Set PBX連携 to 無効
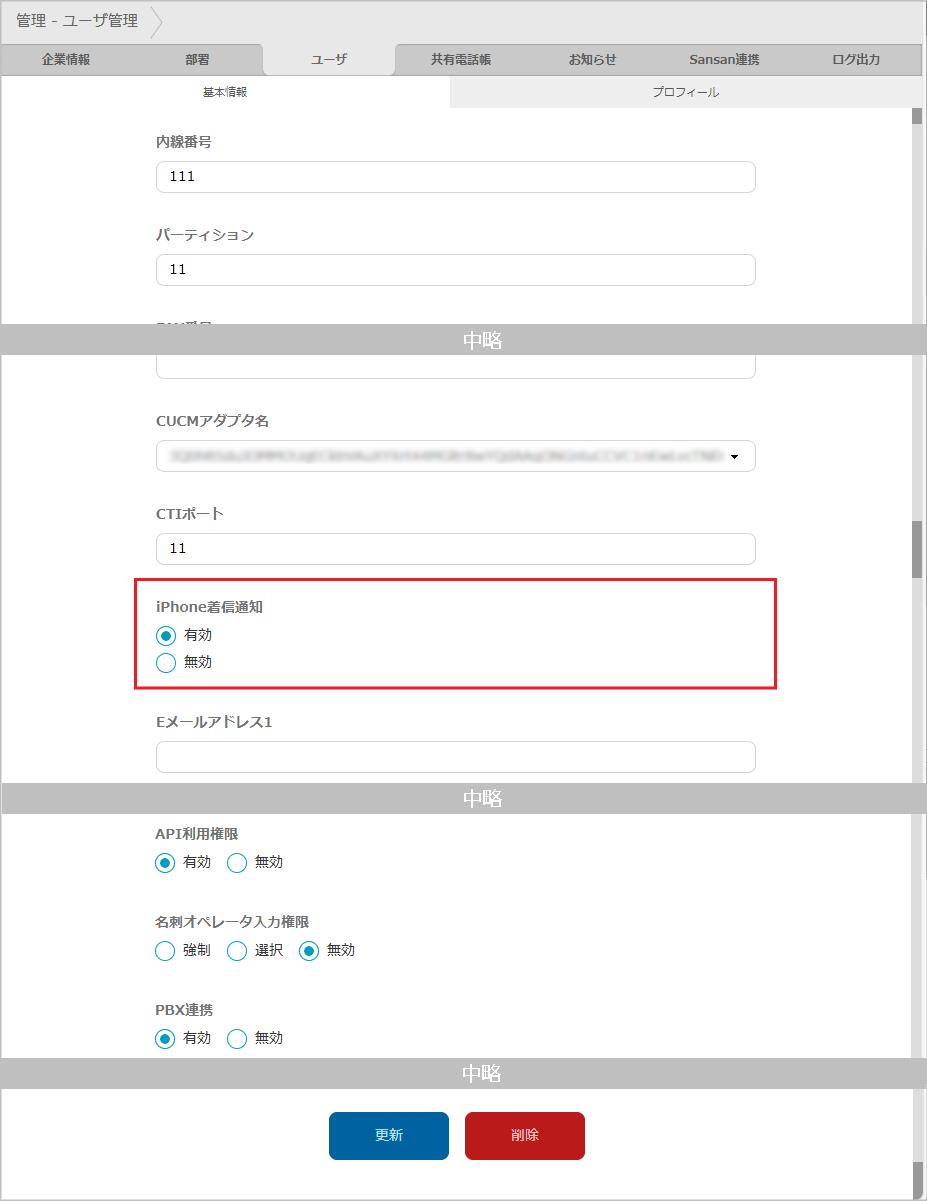The image size is (927, 1201). point(237,1039)
